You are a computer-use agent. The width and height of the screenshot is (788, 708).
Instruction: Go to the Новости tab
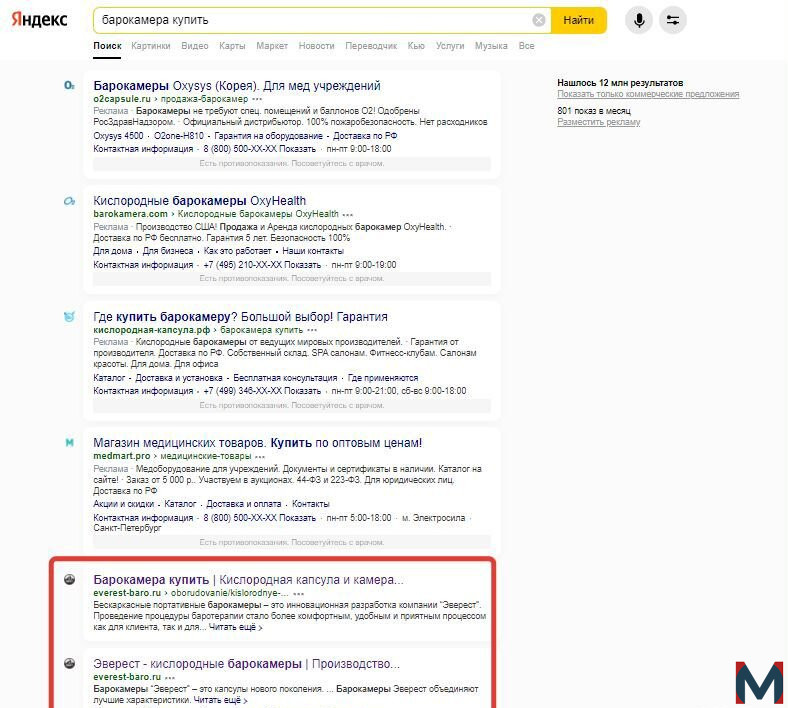pos(316,46)
